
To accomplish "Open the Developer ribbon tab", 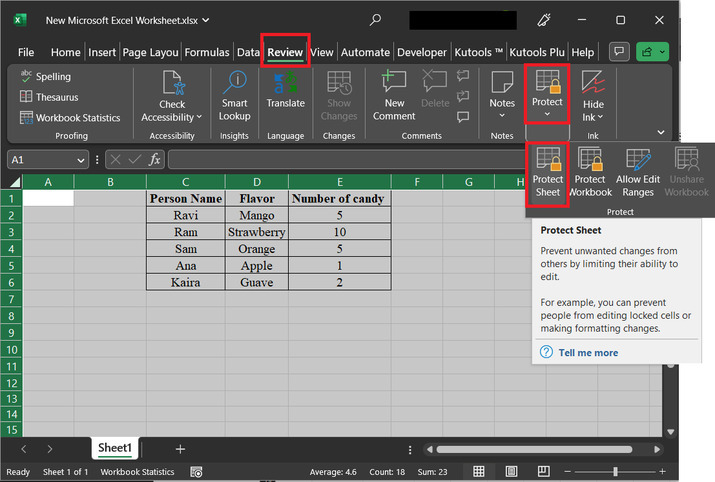I will point(421,53).
